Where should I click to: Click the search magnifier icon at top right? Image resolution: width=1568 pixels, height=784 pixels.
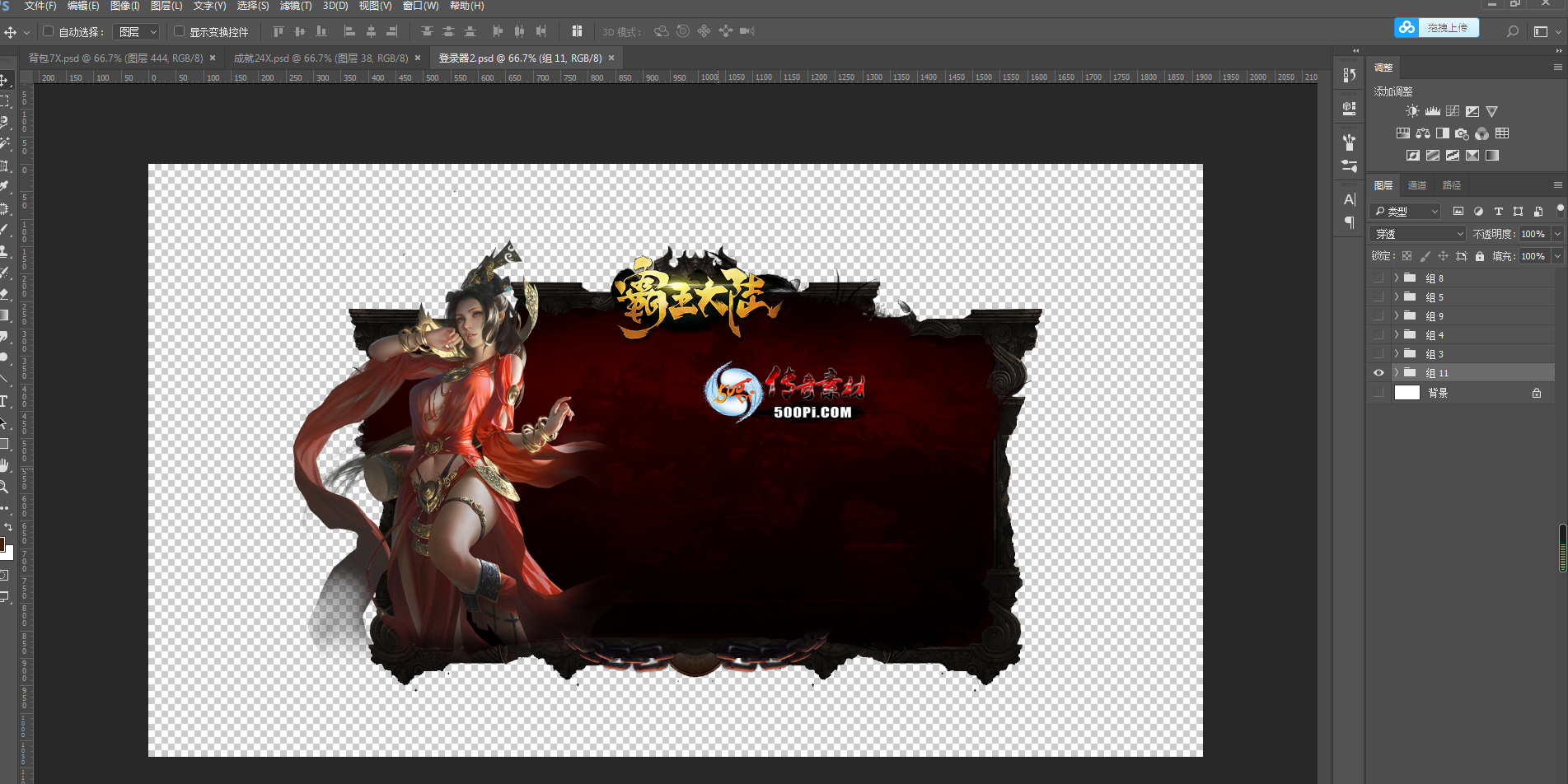1512,31
